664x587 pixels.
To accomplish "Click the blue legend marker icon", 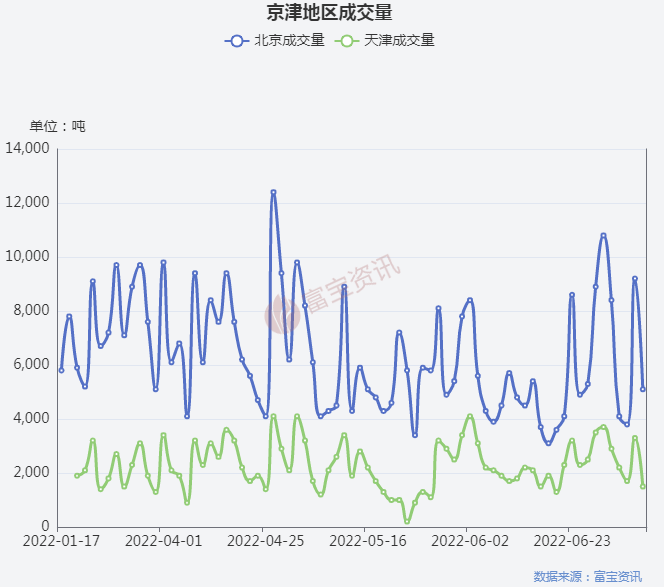I will coord(238,41).
